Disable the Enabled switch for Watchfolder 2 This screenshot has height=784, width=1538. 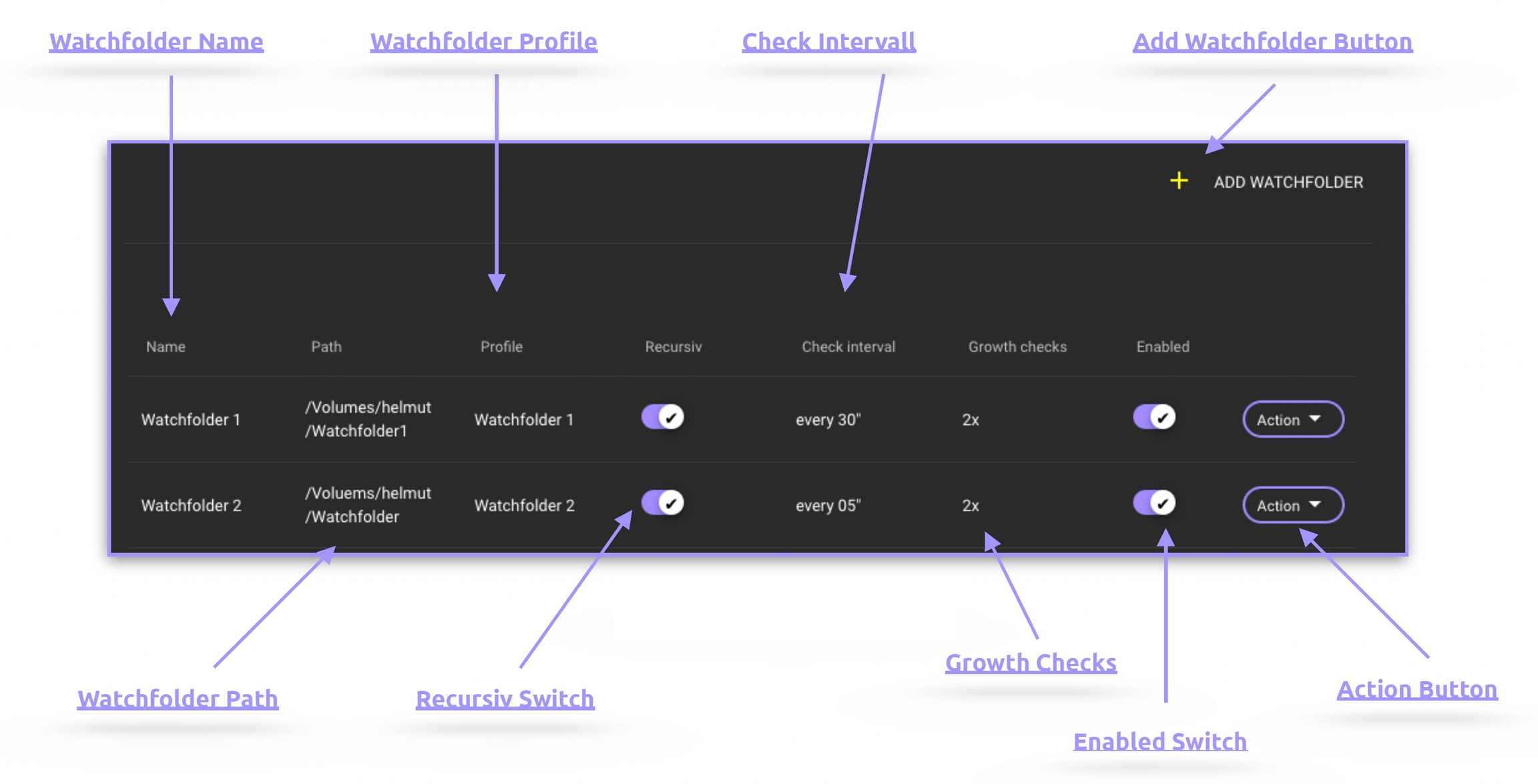[1154, 503]
